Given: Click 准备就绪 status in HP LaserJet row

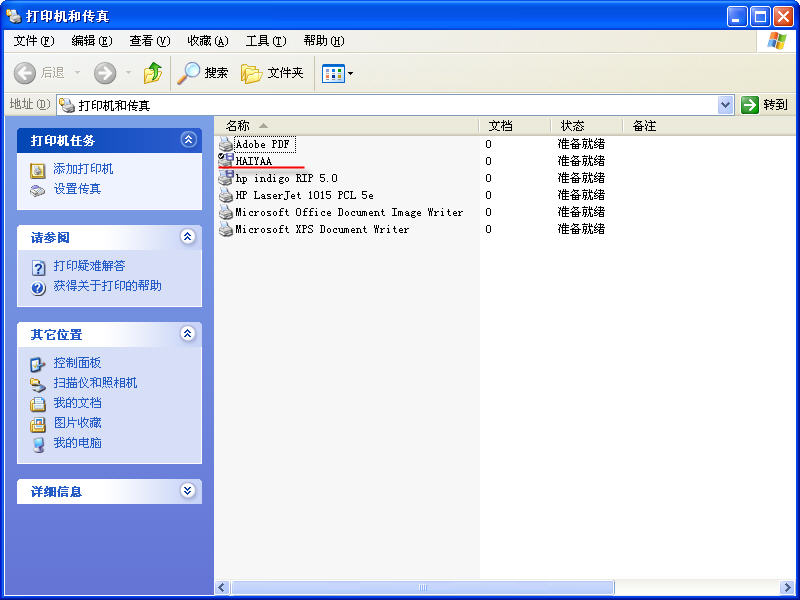Looking at the screenshot, I should [x=581, y=195].
